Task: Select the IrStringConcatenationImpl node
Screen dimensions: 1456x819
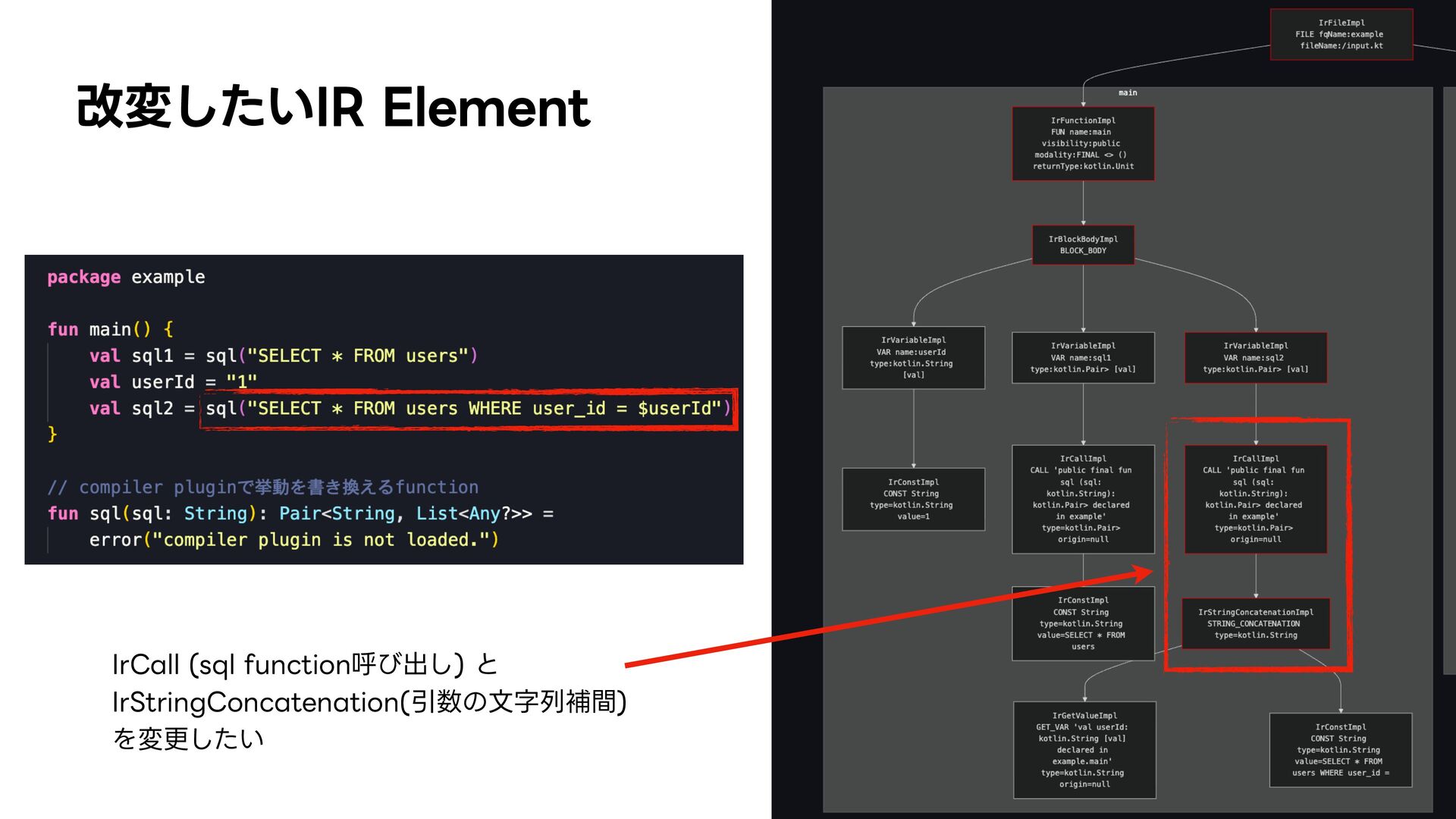Action: coord(1255,623)
